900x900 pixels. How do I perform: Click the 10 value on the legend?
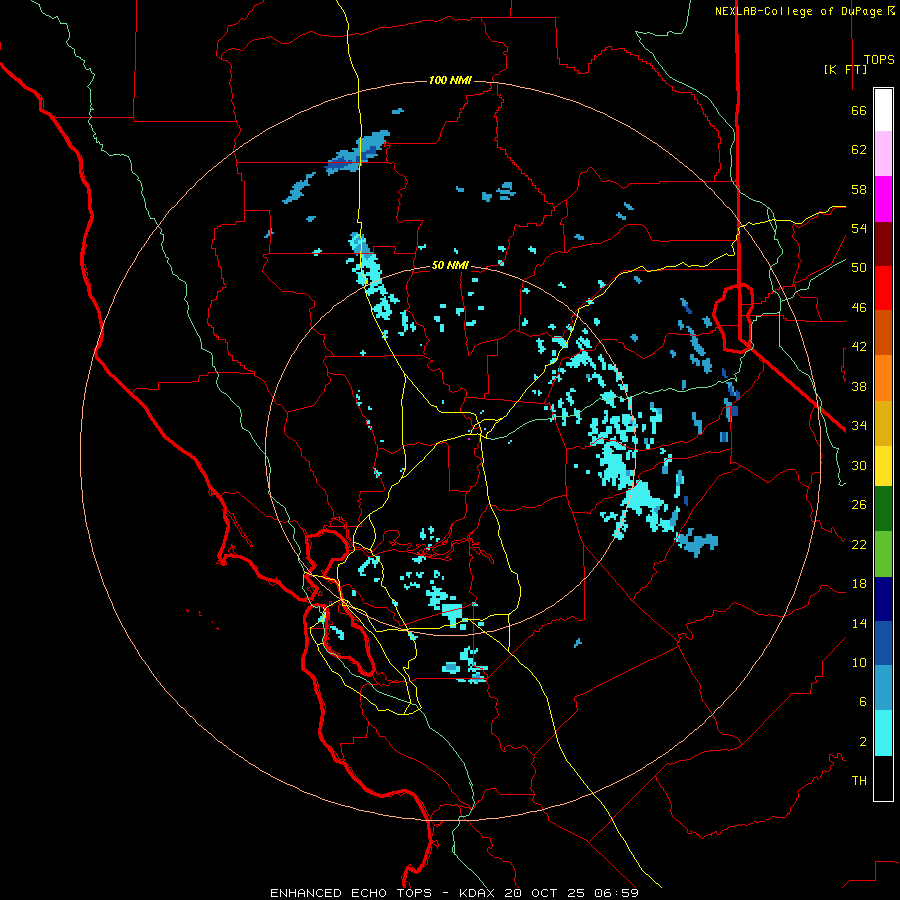click(x=859, y=662)
